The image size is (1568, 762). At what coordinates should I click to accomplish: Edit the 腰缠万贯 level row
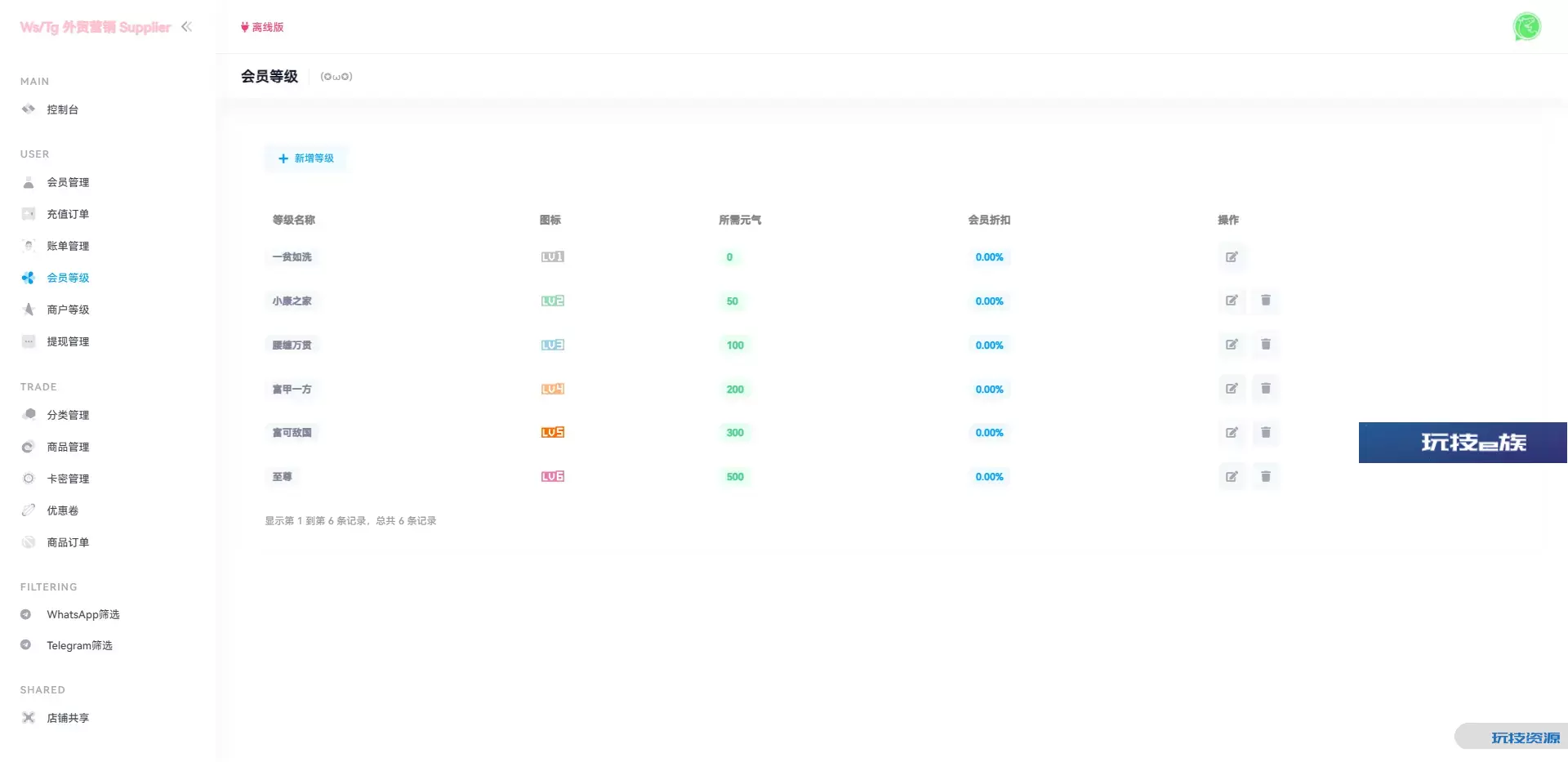click(1232, 345)
